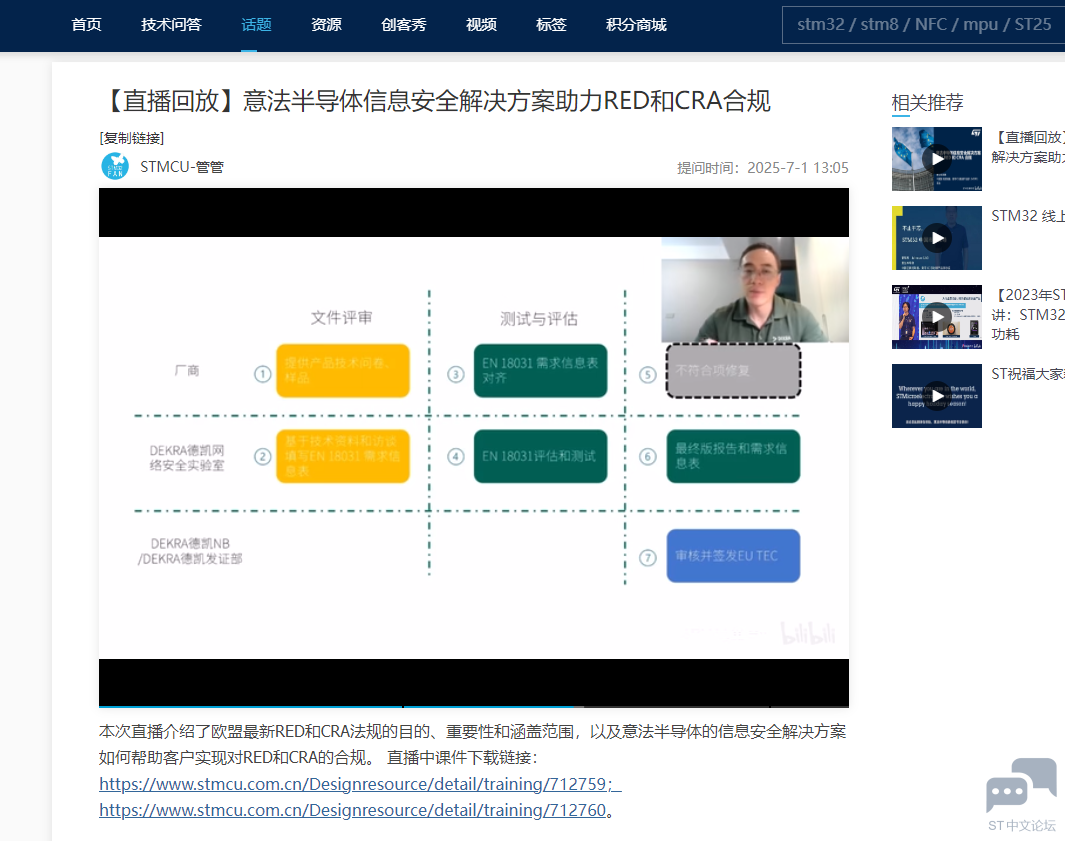Viewport: 1065px width, 841px height.
Task: Open the STM32 线上 recommended title link
Action: (1028, 216)
